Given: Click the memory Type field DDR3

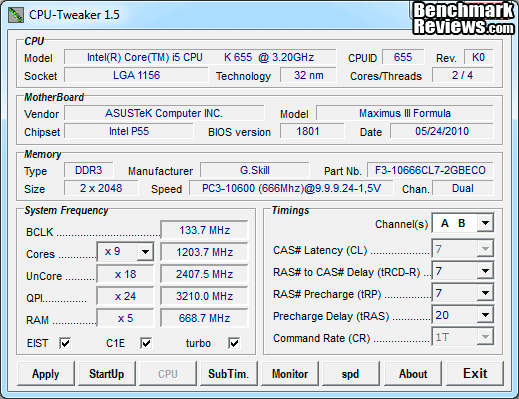Looking at the screenshot, I should coord(89,170).
